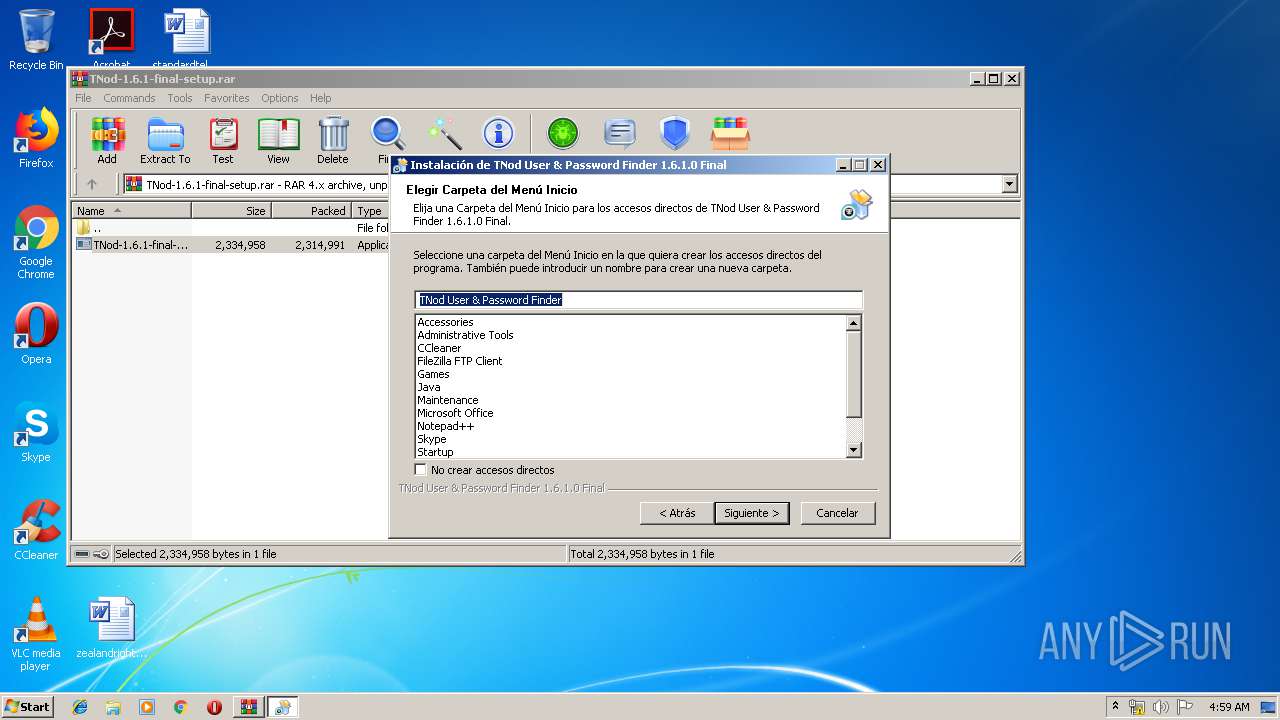
Task: Open the Options menu in WinRAR
Action: coord(280,98)
